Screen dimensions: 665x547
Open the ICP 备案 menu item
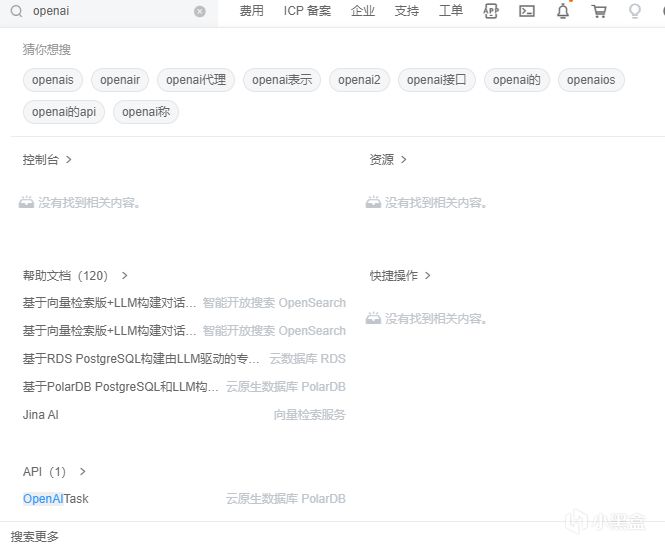coord(307,11)
